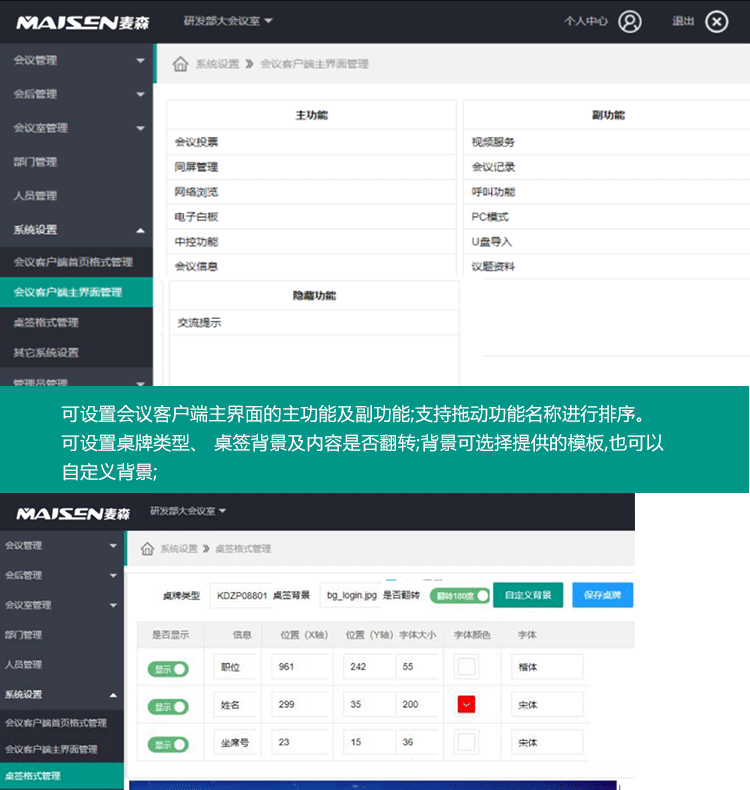Open the 个人中心 user profile icon
Screen dimensions: 750x790
[x=629, y=21]
